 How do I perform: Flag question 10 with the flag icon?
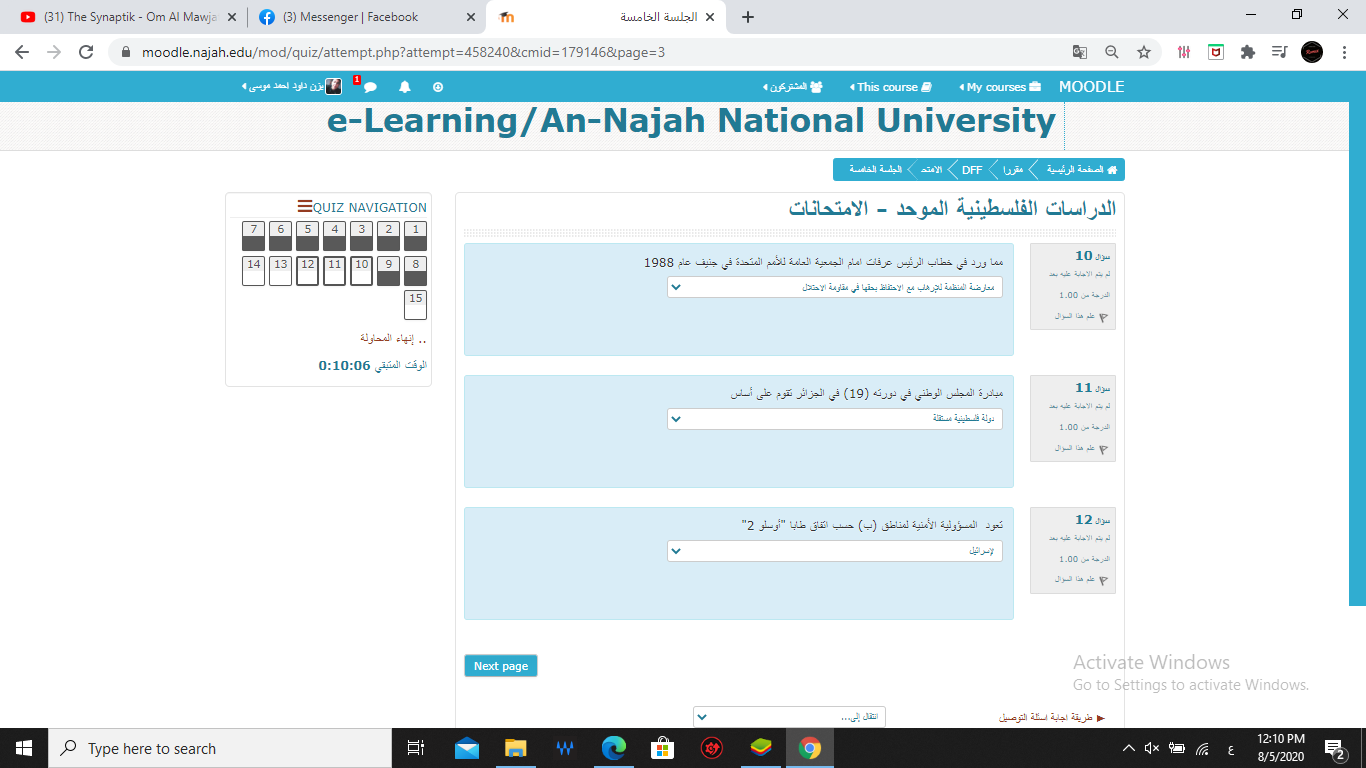(x=1103, y=317)
